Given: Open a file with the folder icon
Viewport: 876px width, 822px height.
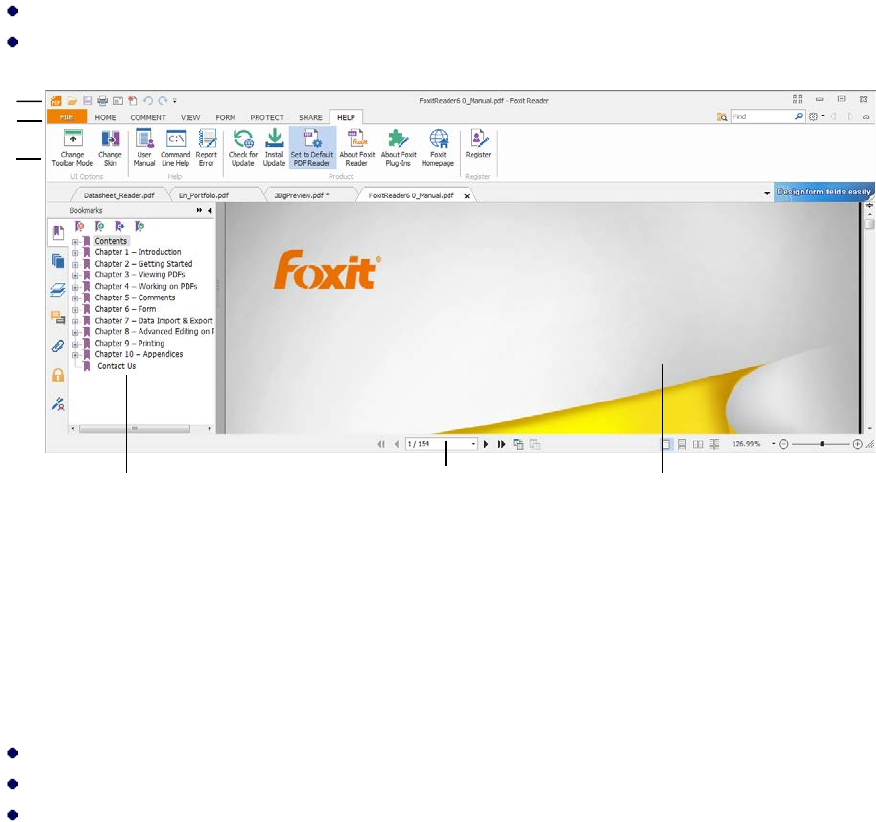Looking at the screenshot, I should pos(72,101).
